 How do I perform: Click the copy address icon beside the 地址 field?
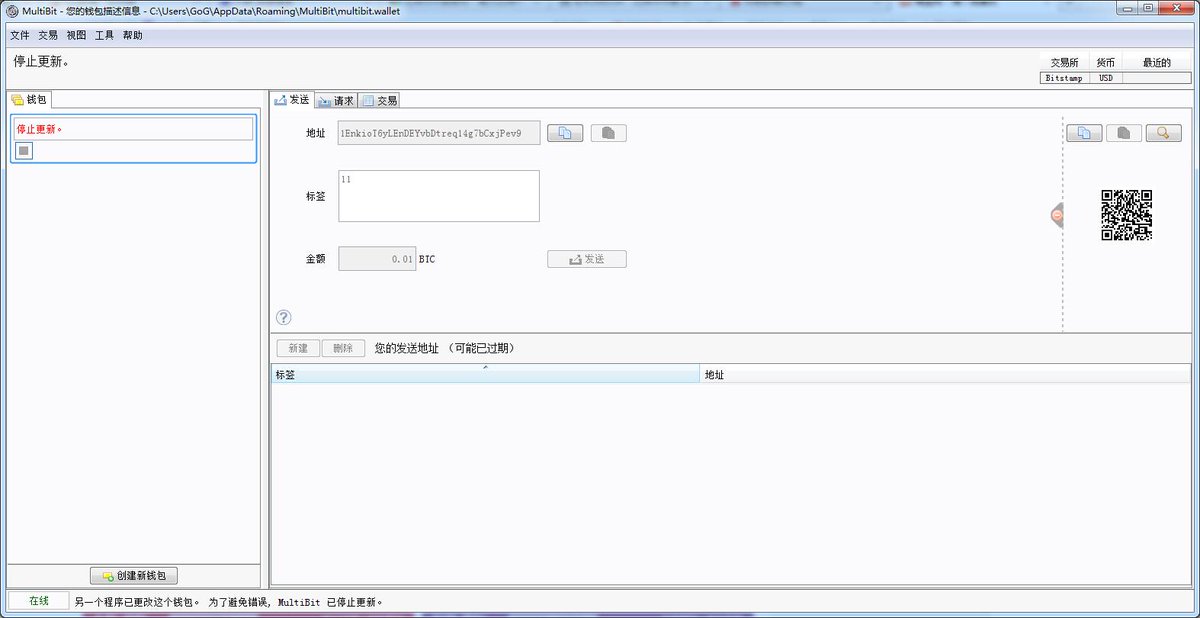[565, 133]
